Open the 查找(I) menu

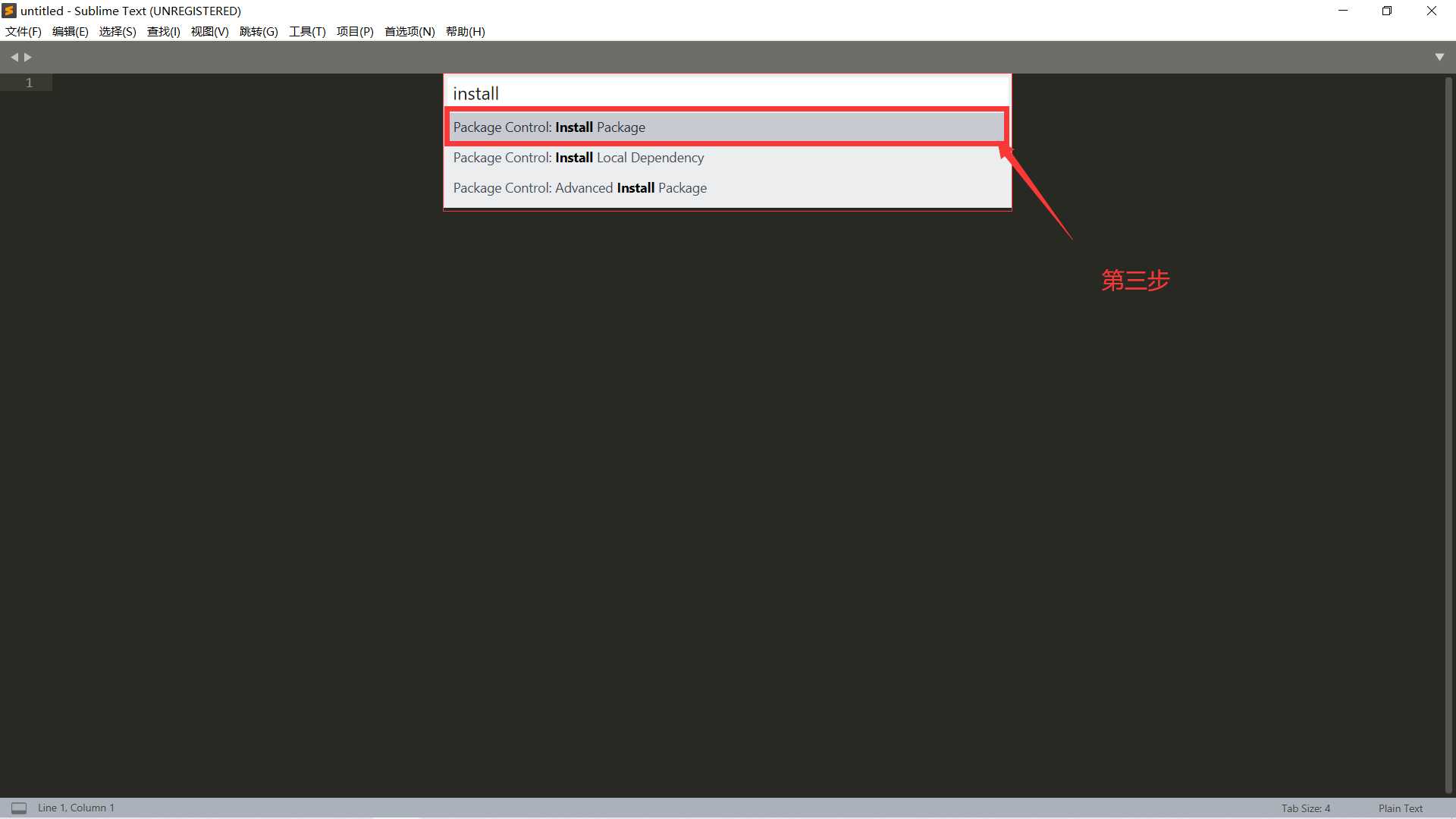164,31
